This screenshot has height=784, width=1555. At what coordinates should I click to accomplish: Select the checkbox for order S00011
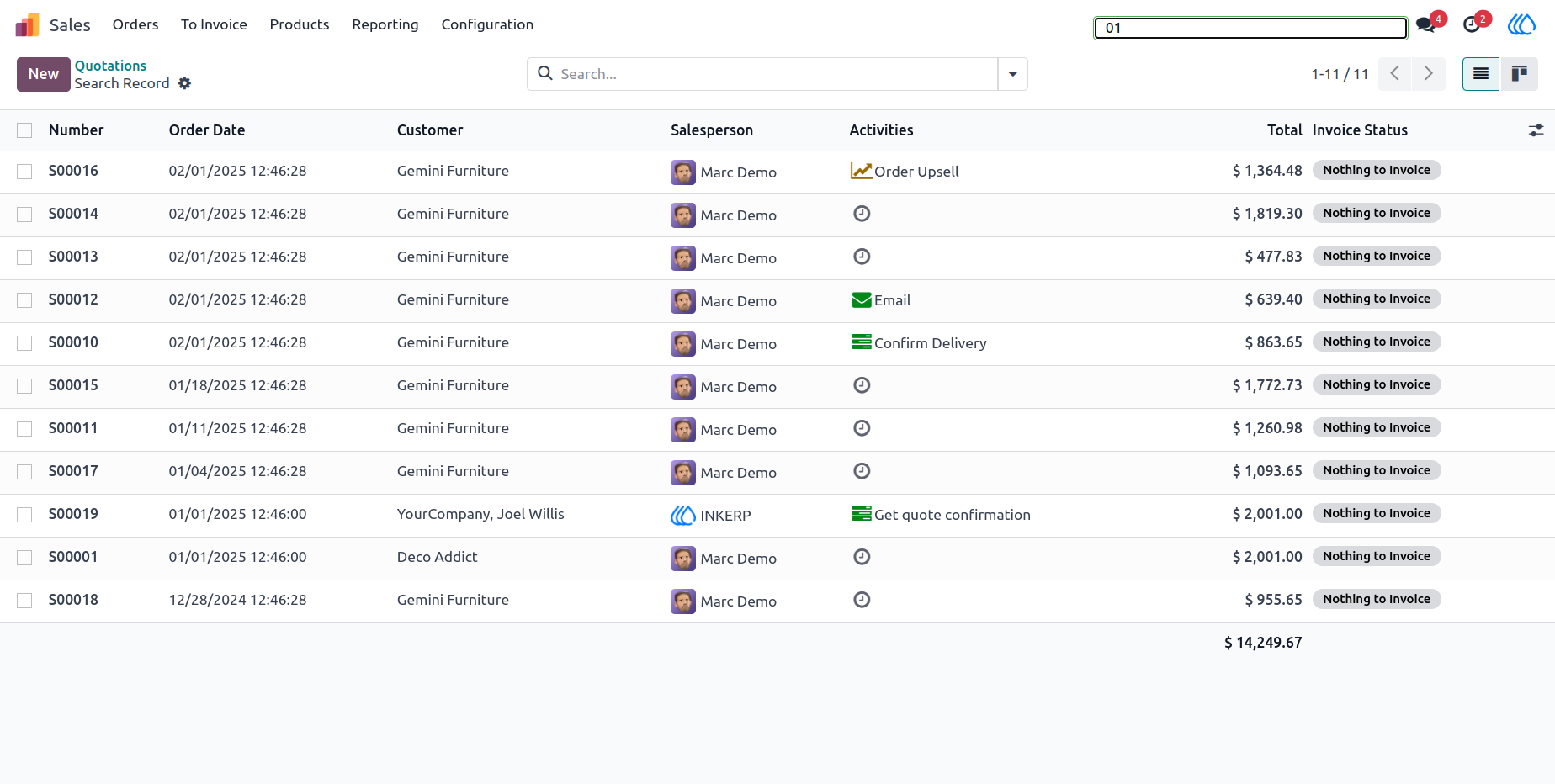[x=24, y=429]
